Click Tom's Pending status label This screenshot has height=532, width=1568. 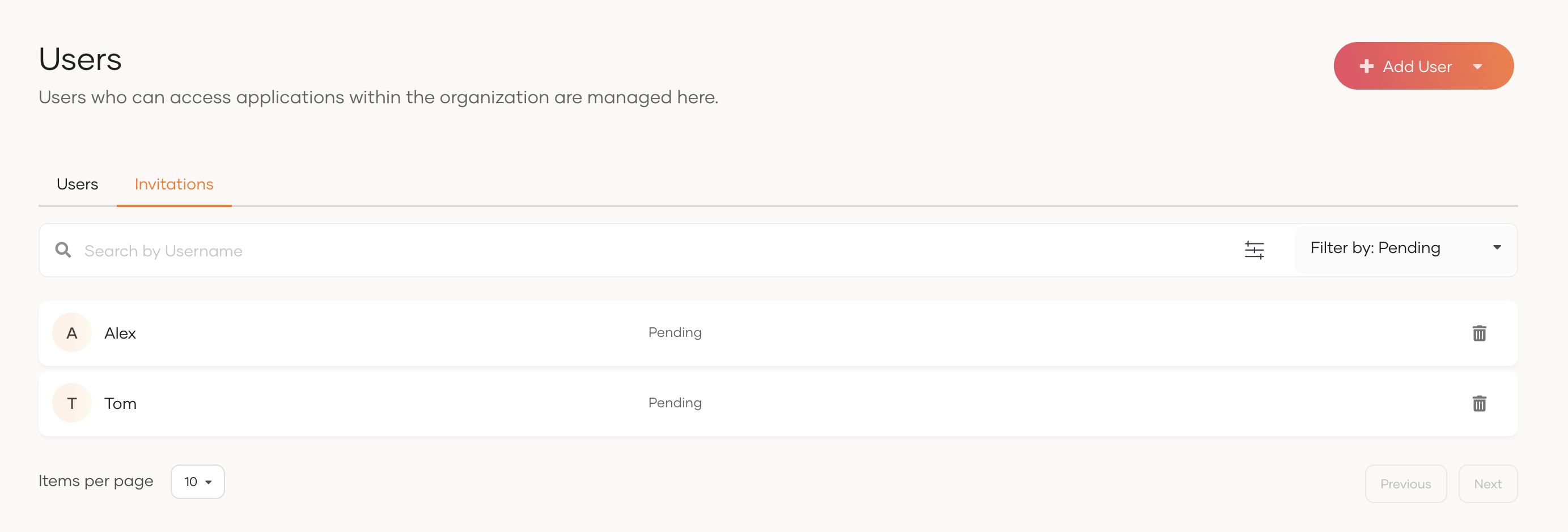tap(675, 402)
